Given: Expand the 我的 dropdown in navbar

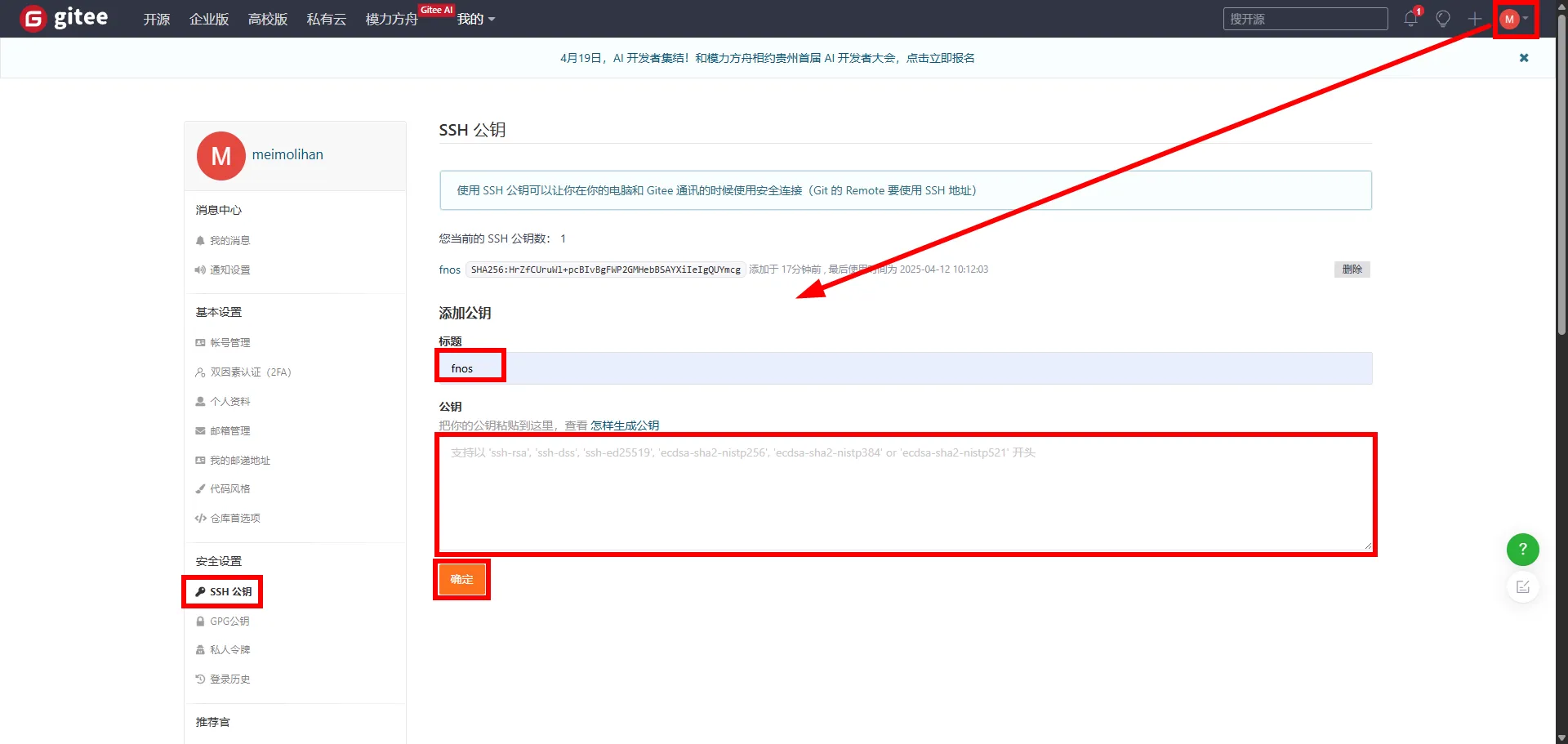Looking at the screenshot, I should pyautogui.click(x=475, y=19).
